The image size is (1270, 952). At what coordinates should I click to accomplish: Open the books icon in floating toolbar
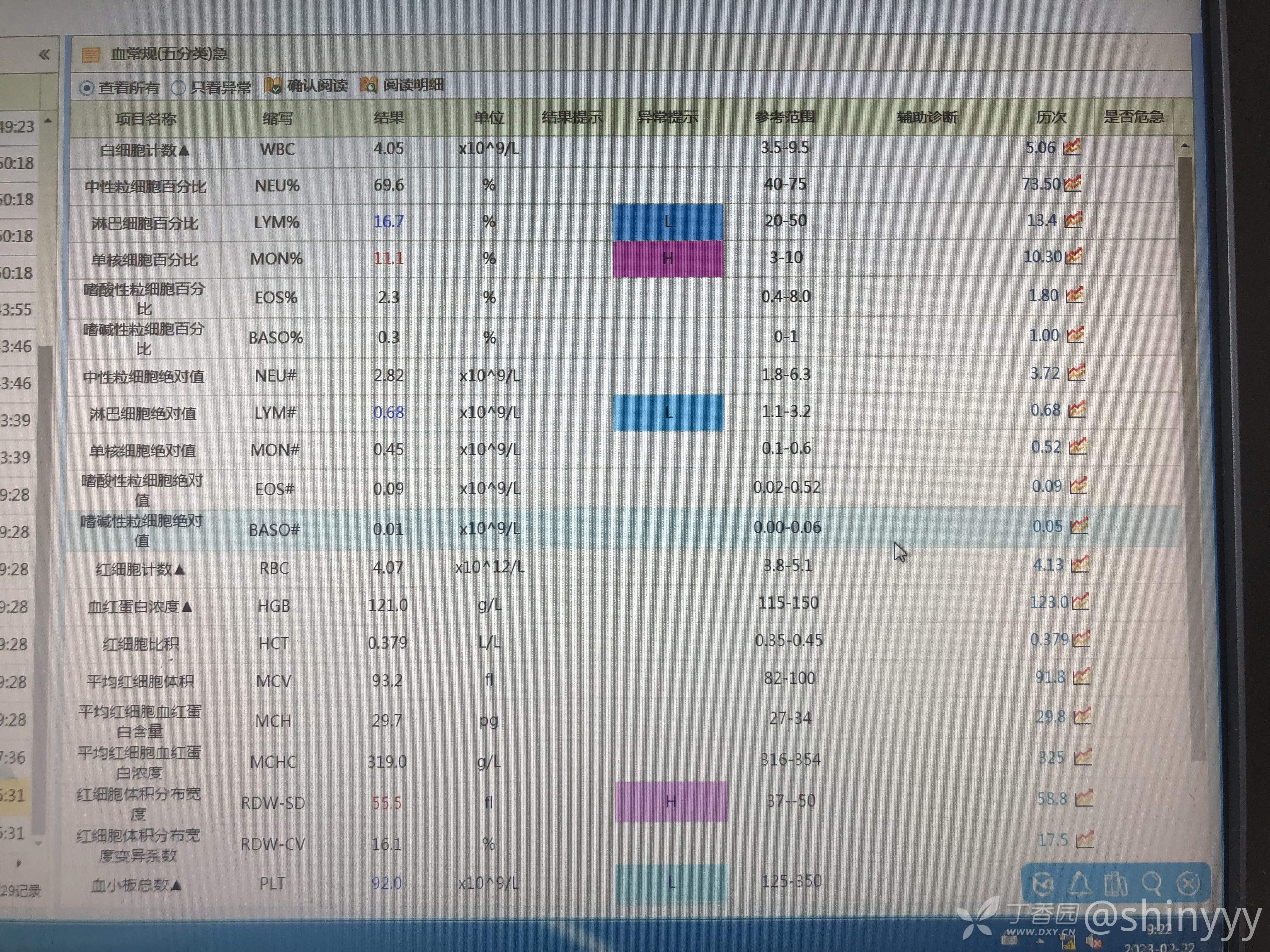[1116, 884]
